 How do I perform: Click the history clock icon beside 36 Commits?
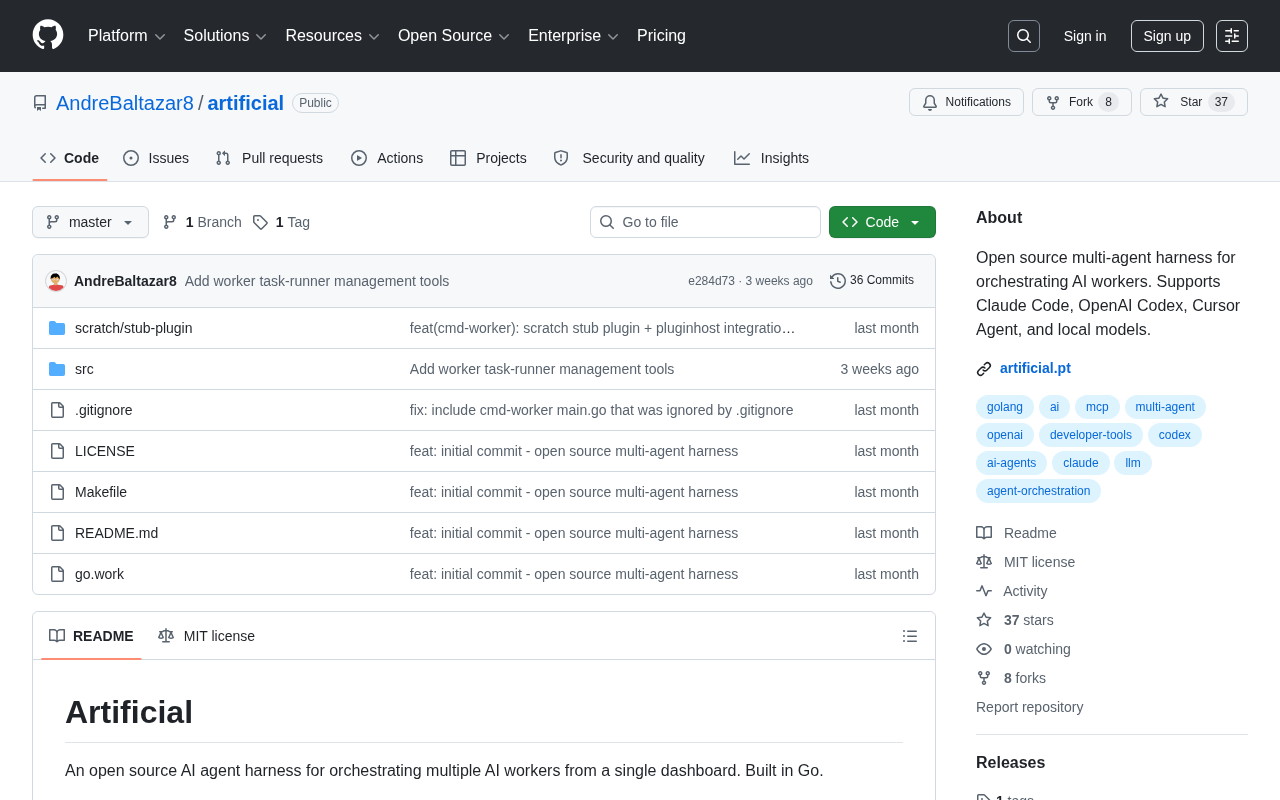point(838,281)
